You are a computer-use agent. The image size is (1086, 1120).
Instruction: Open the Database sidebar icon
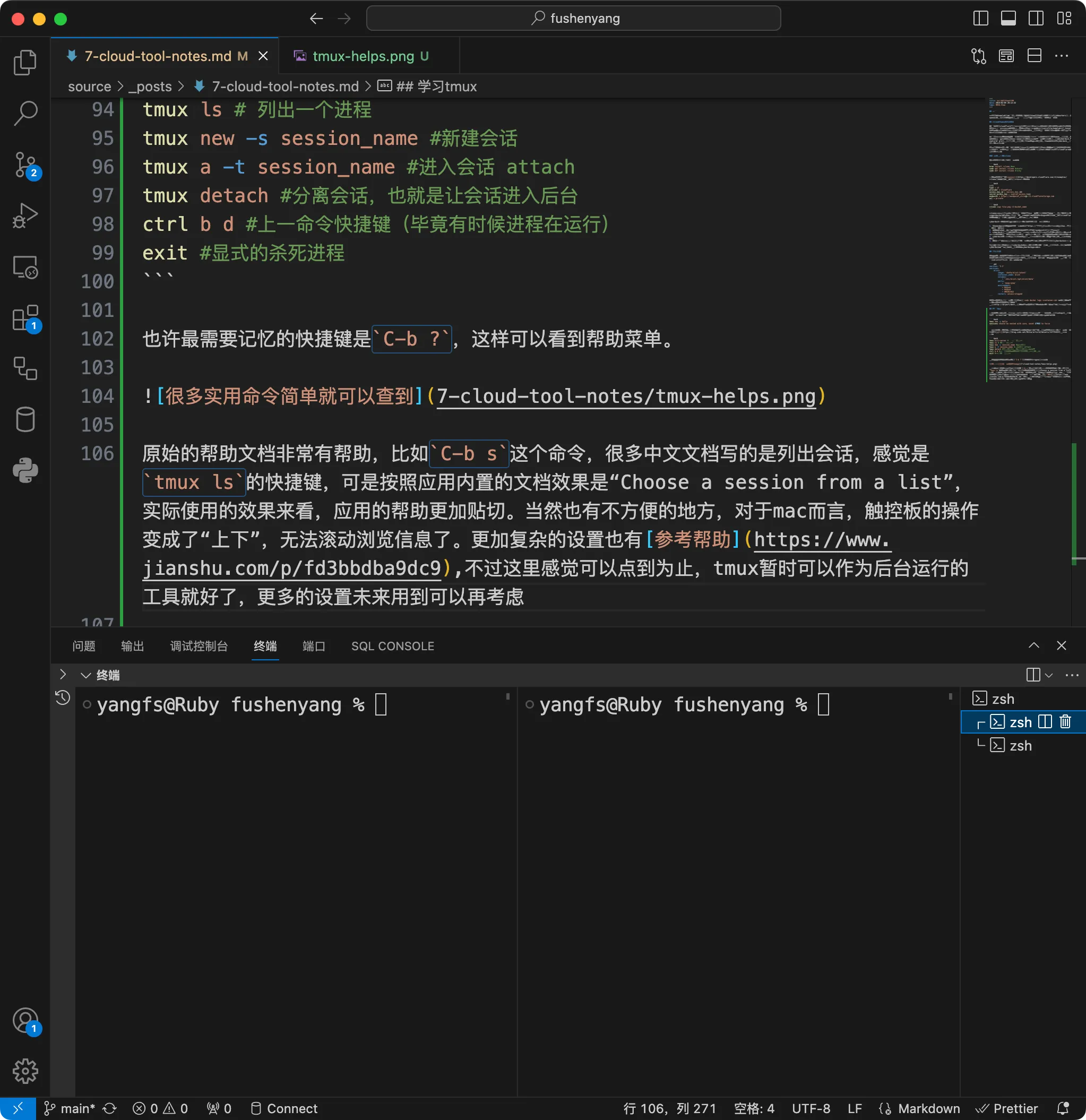point(25,419)
